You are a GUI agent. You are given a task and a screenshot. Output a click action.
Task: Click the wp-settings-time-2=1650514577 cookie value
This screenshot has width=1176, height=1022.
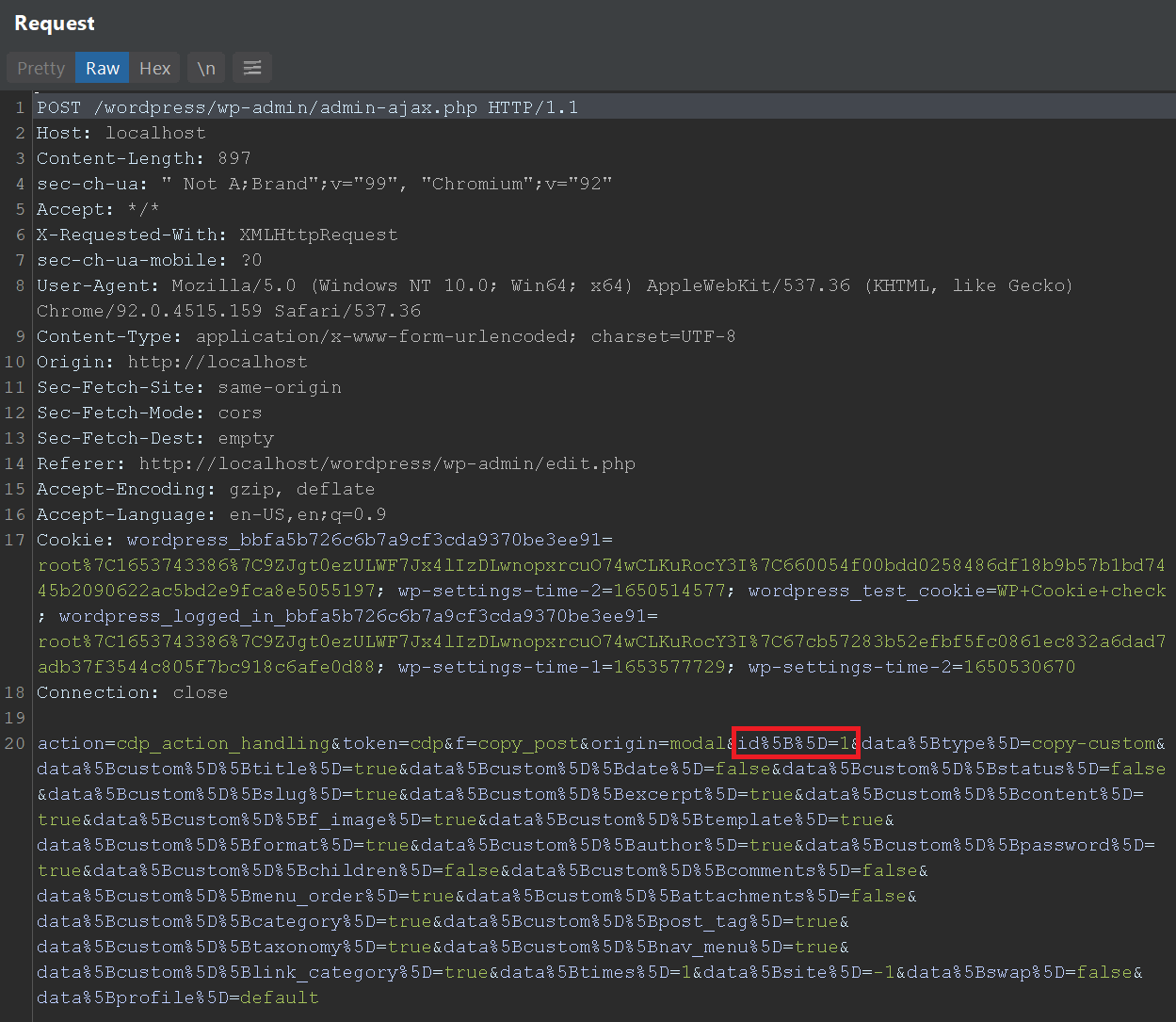click(561, 591)
